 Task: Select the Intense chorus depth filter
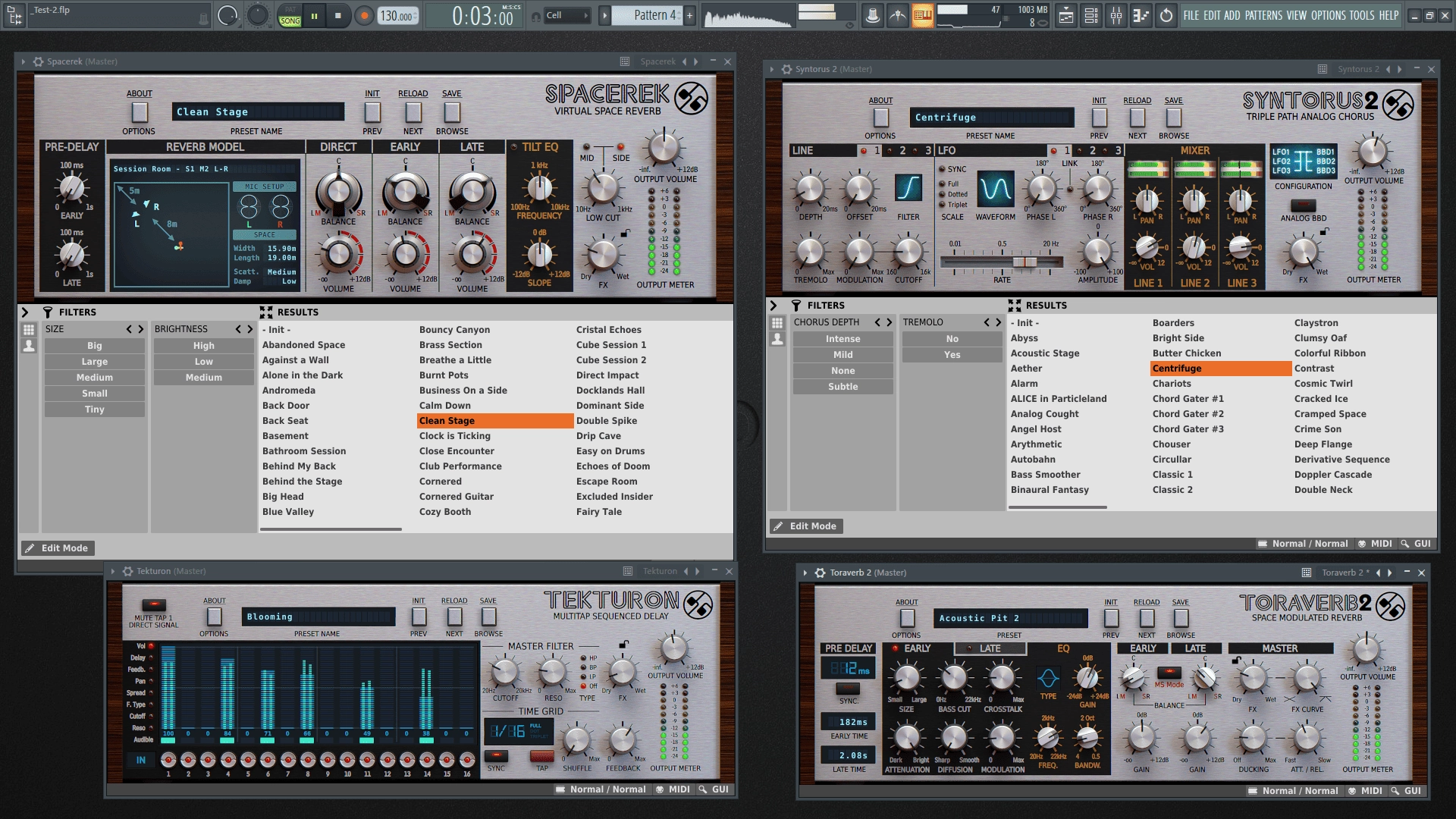click(x=843, y=339)
